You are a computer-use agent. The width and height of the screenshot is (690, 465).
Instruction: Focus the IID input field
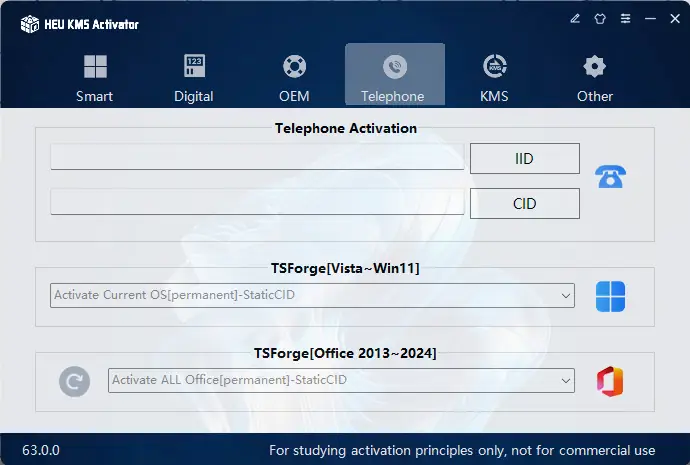257,157
